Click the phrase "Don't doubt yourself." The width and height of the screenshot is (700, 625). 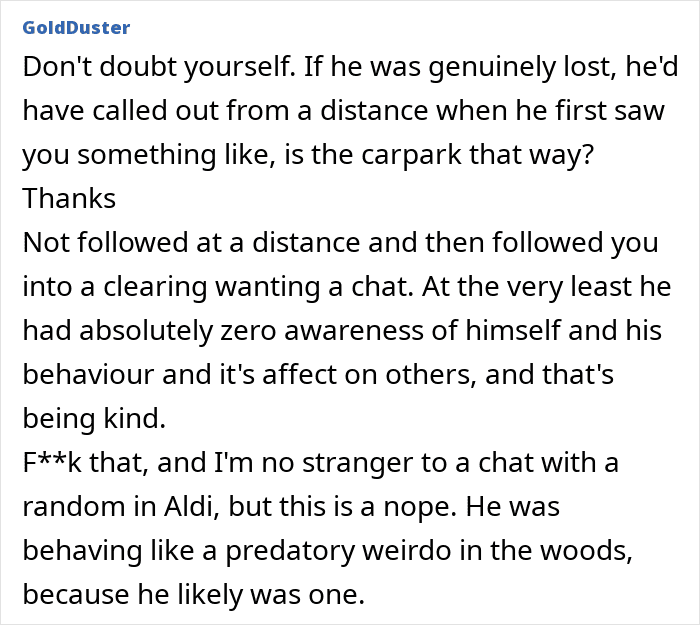(x=159, y=67)
